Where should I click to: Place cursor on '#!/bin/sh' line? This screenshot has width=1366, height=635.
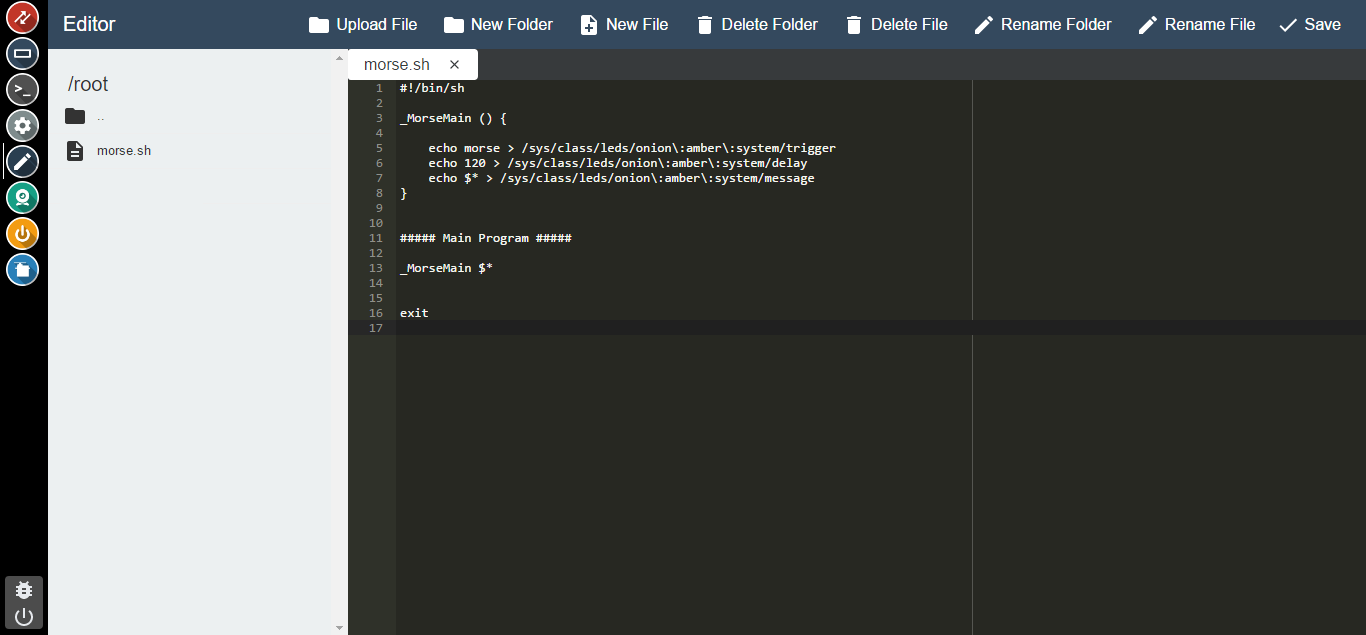click(432, 88)
